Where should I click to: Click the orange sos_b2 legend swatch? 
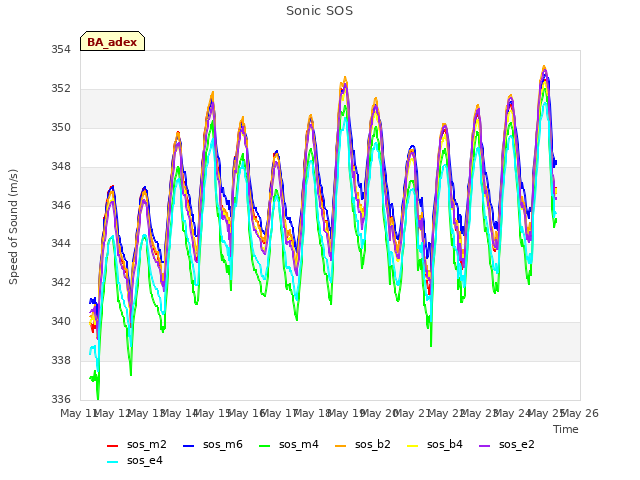(340, 446)
